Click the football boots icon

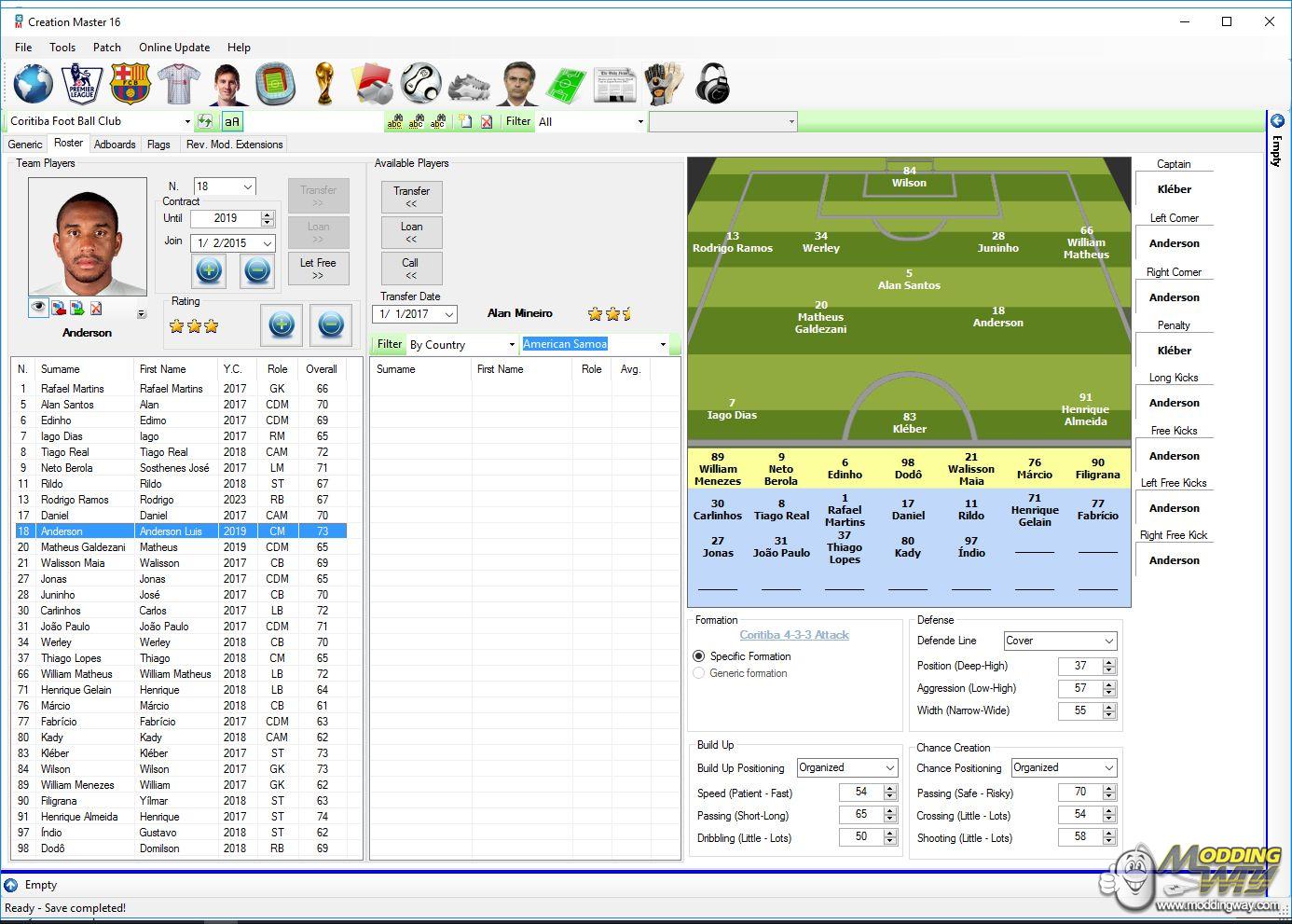click(x=469, y=85)
